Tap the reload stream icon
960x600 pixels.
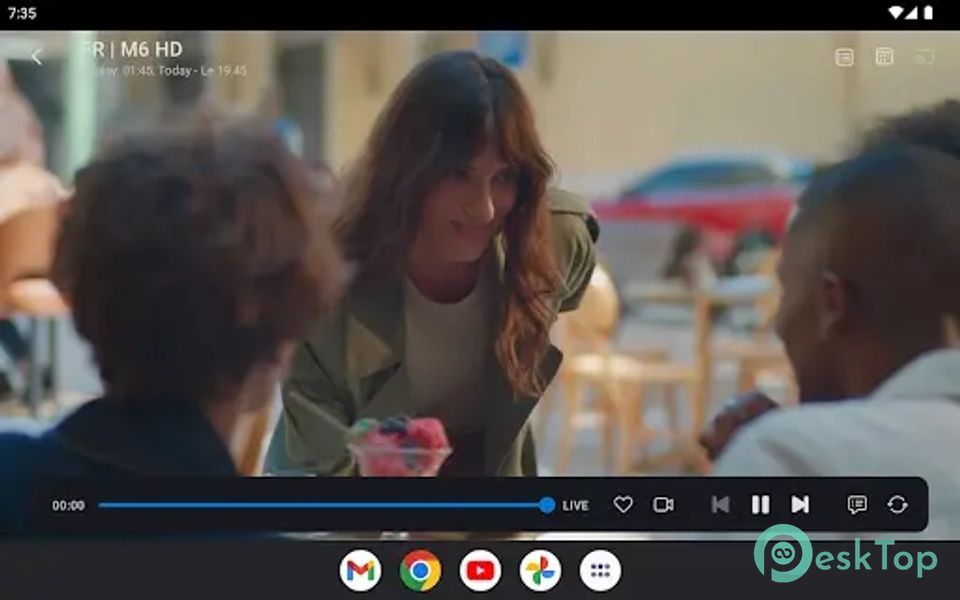(898, 504)
